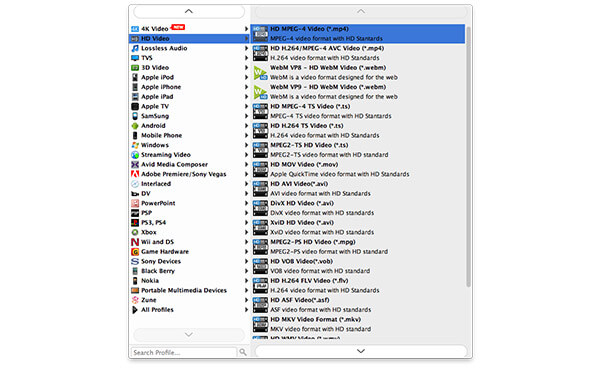Click the Lossless Audio music note icon
The width and height of the screenshot is (600, 368).
click(x=135, y=48)
